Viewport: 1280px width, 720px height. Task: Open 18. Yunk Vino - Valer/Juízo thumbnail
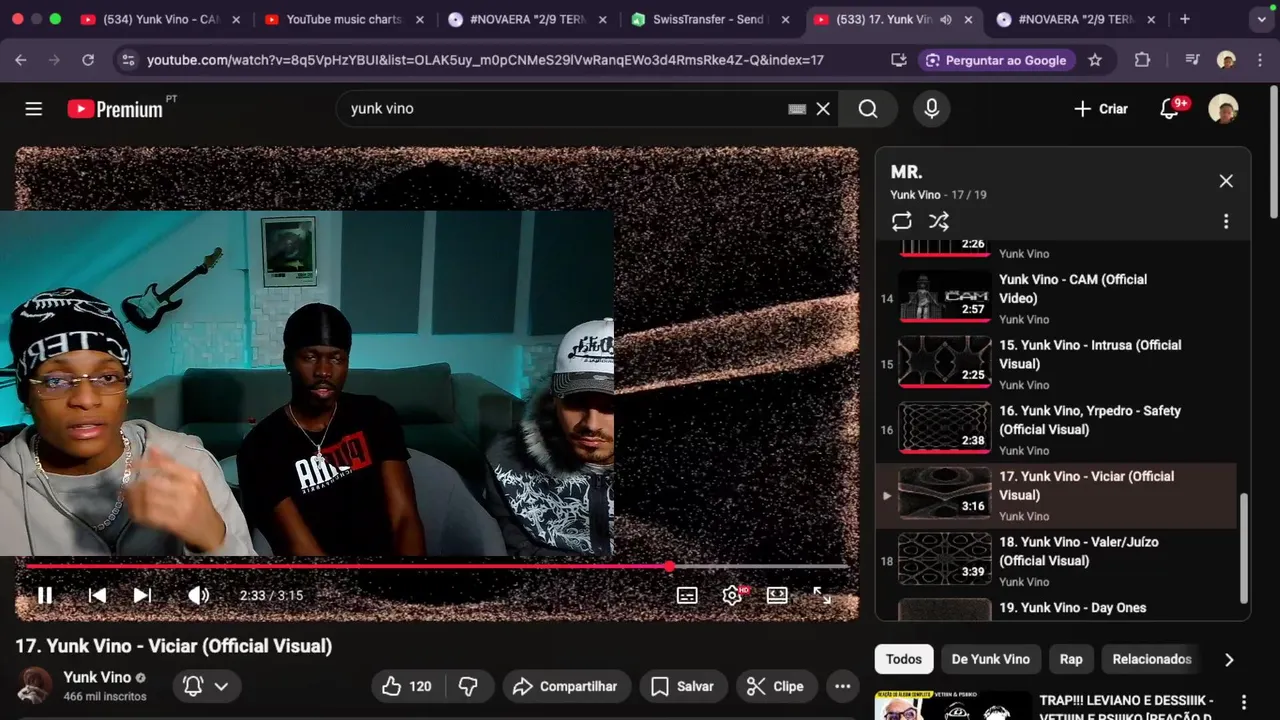tap(944, 558)
